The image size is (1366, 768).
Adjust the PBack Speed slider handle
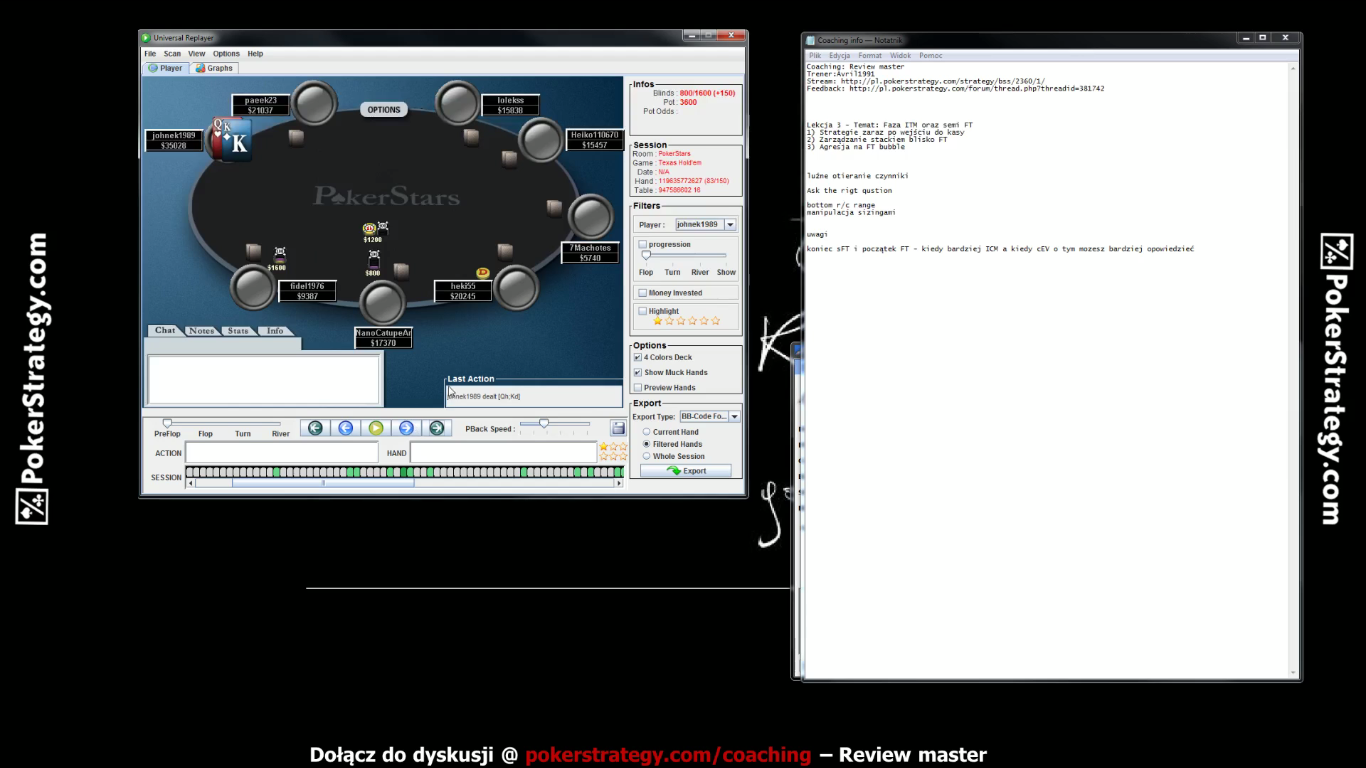tap(544, 423)
